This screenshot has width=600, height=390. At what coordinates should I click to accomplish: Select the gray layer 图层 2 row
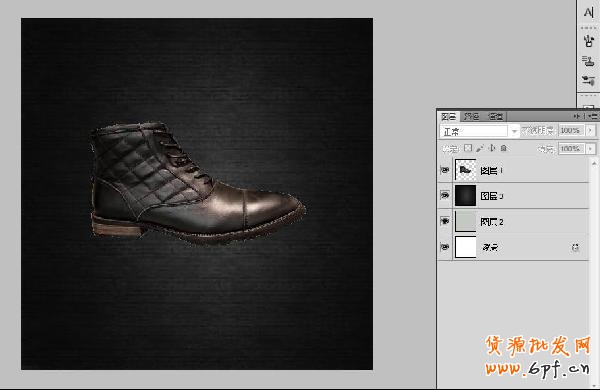513,222
